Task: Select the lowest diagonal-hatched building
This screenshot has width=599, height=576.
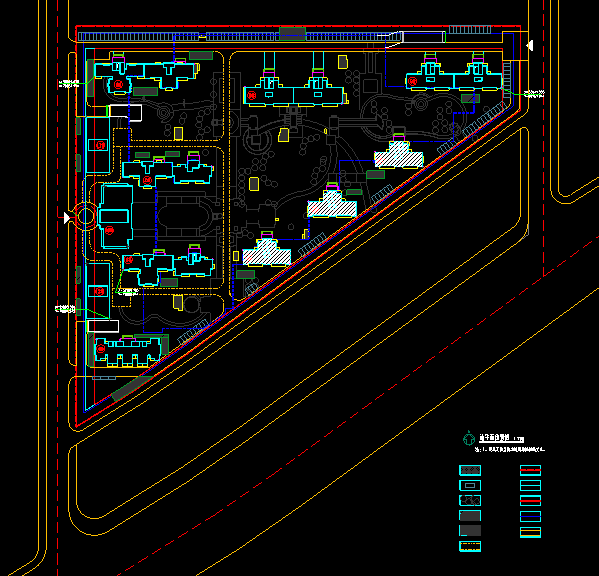Action: [267, 252]
